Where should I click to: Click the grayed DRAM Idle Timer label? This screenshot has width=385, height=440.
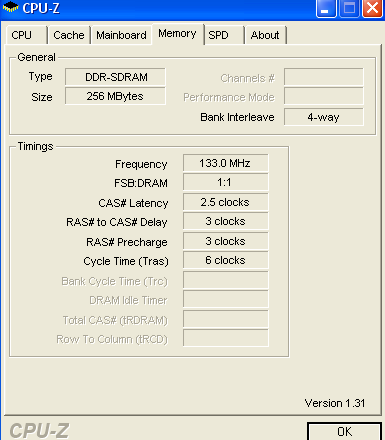pos(128,300)
